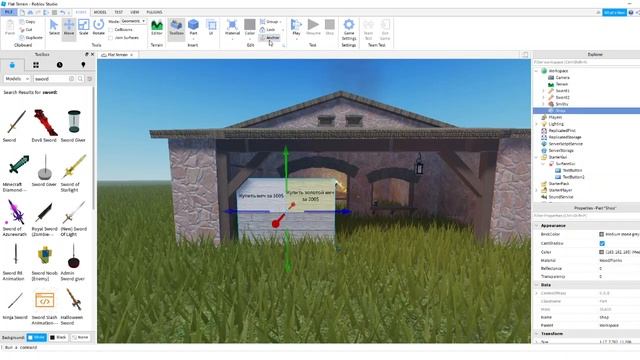Open the Models category dropdown

click(x=17, y=79)
